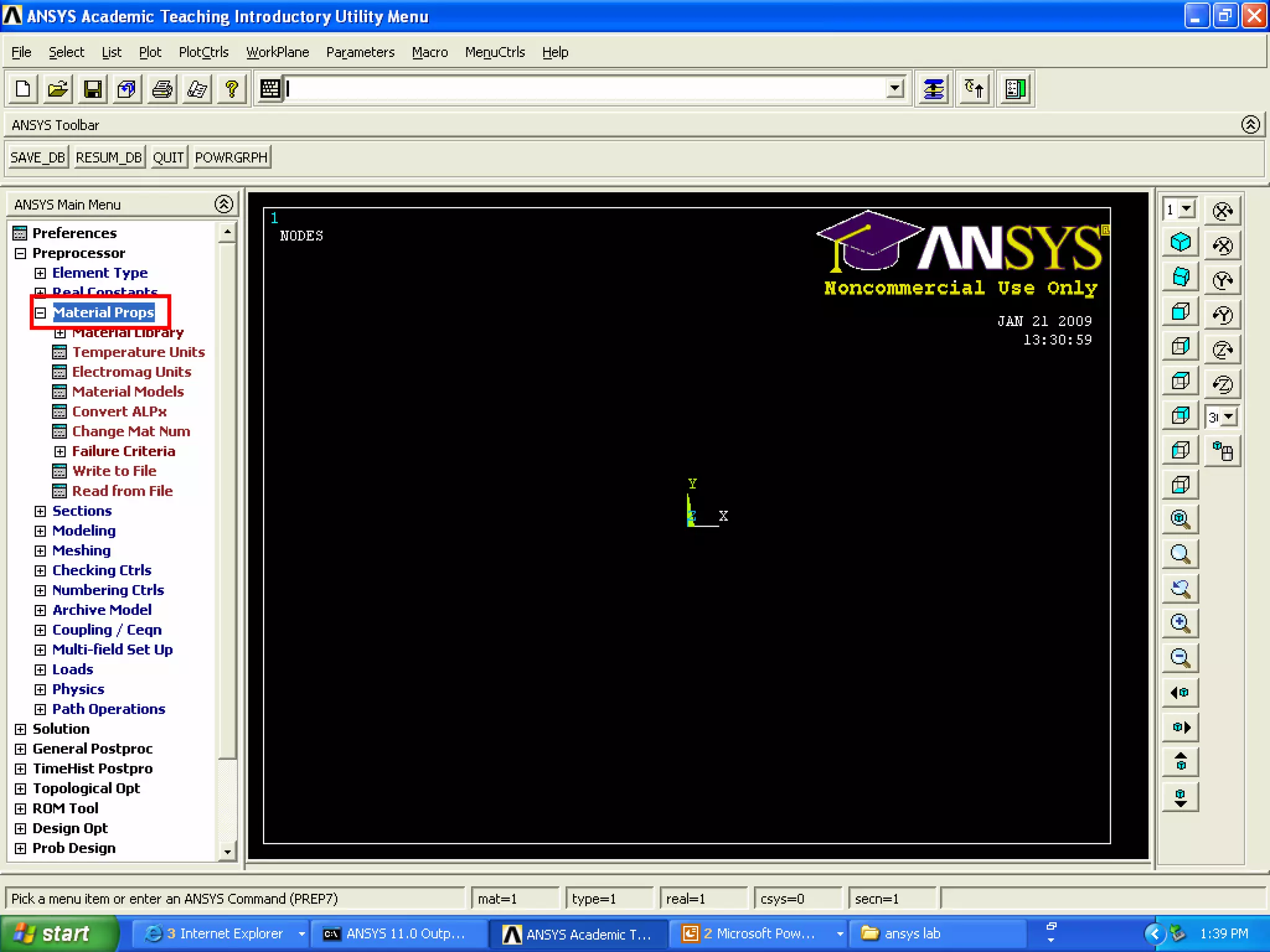Screen dimensions: 1270x952
Task: Open the WorkPlane menu
Action: point(277,52)
